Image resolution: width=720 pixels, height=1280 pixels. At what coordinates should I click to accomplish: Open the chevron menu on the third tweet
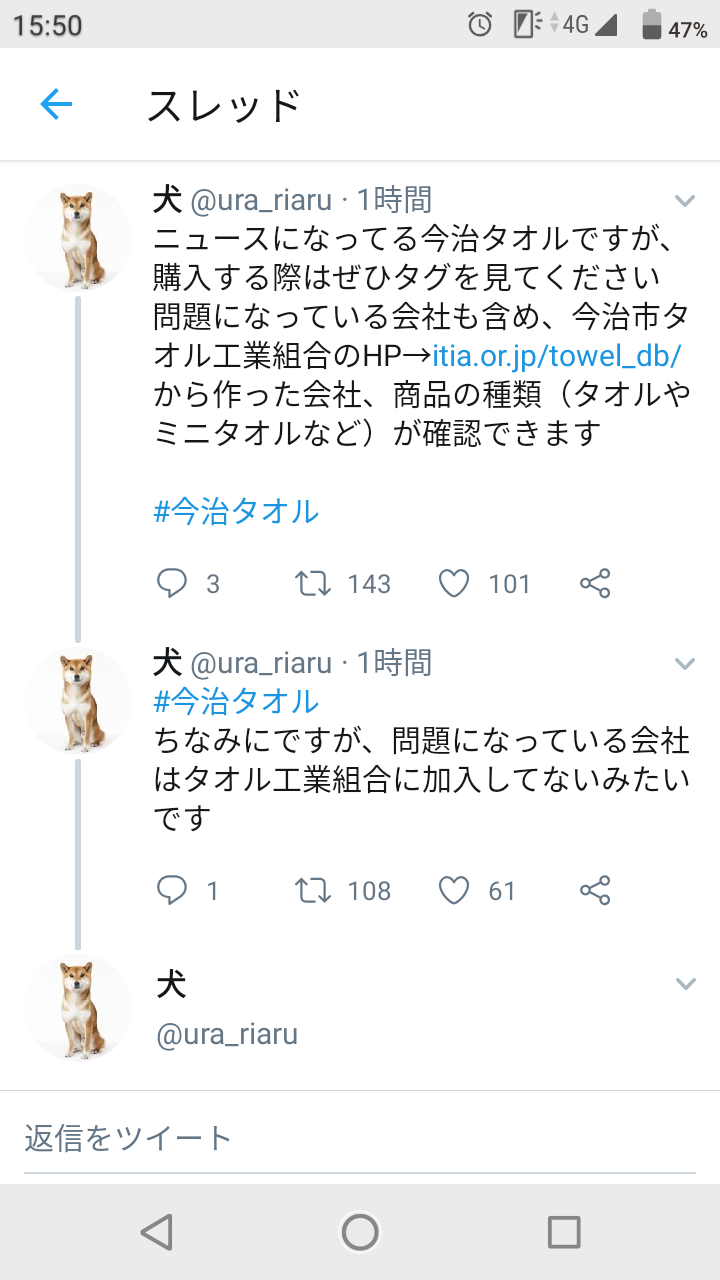tap(685, 982)
